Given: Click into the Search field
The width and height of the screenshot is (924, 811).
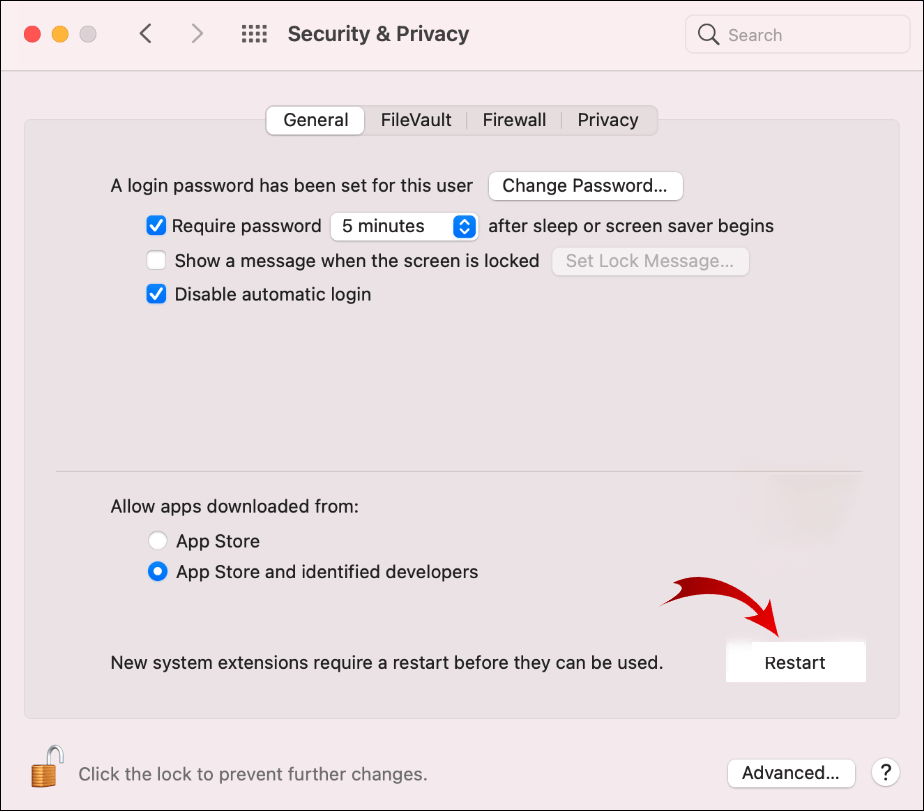Looking at the screenshot, I should coord(810,35).
